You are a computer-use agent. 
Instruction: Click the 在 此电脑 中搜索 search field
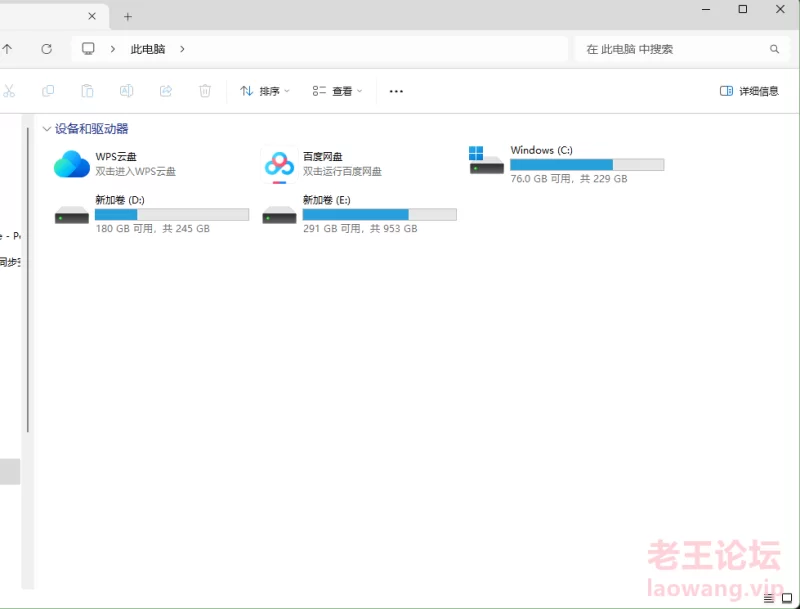682,49
